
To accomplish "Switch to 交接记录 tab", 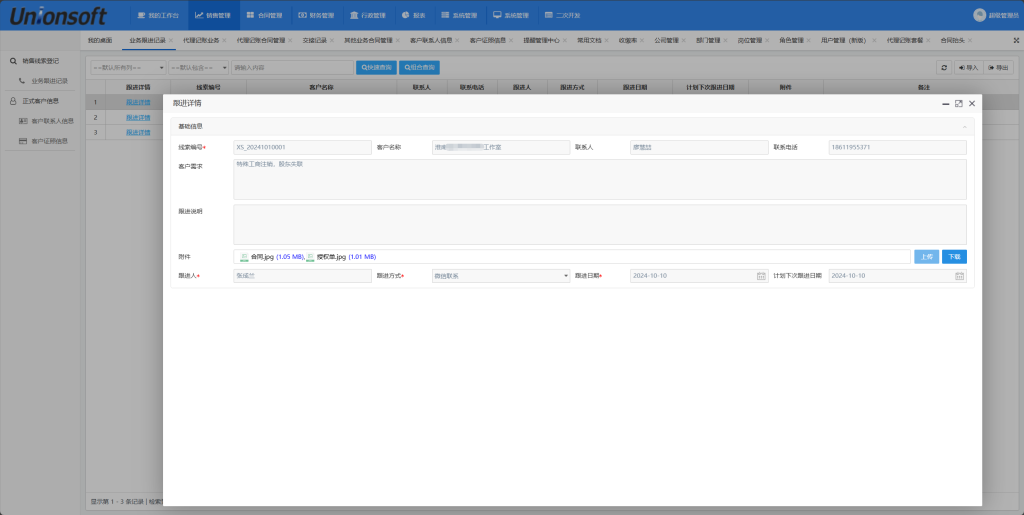I will (x=314, y=40).
